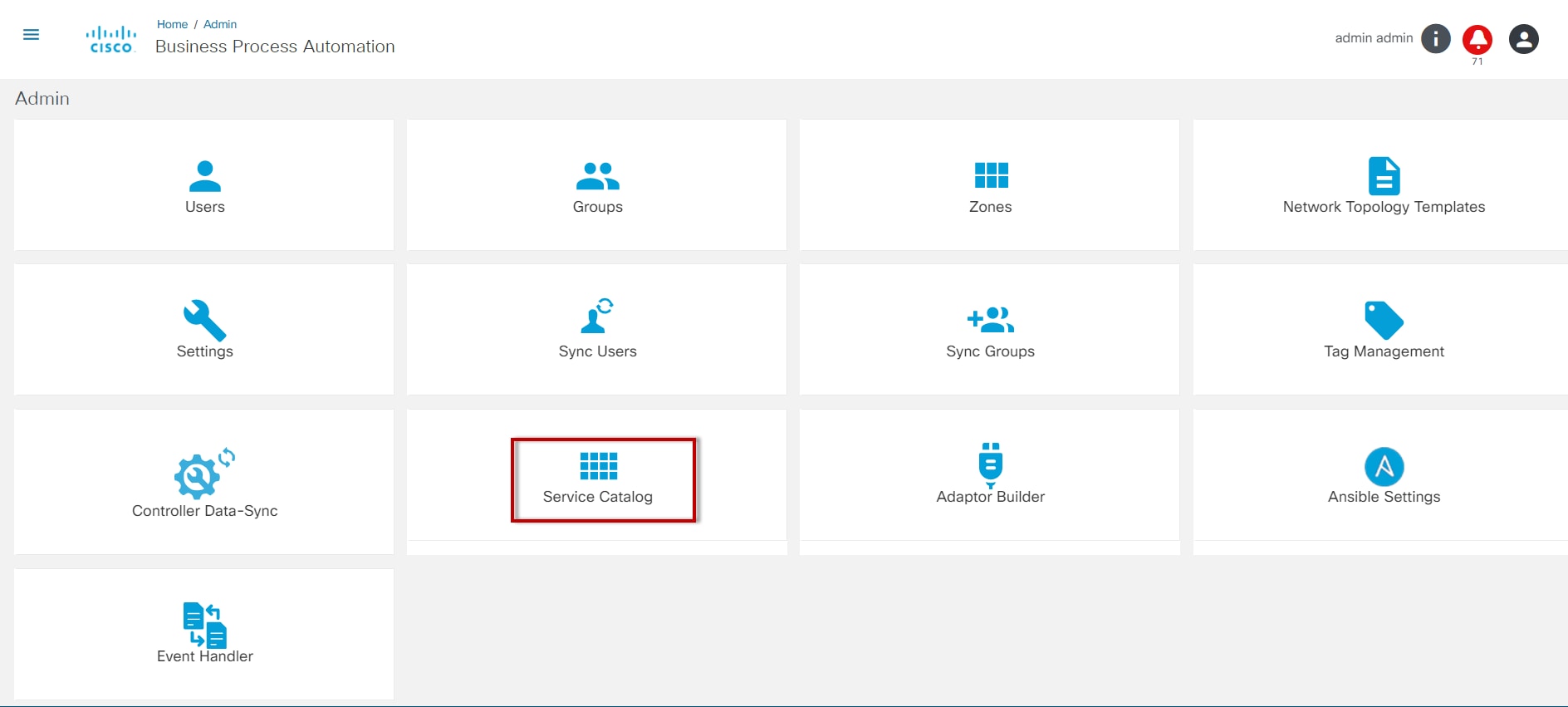Image resolution: width=1568 pixels, height=707 pixels.
Task: Select the Users label text
Action: click(x=205, y=207)
